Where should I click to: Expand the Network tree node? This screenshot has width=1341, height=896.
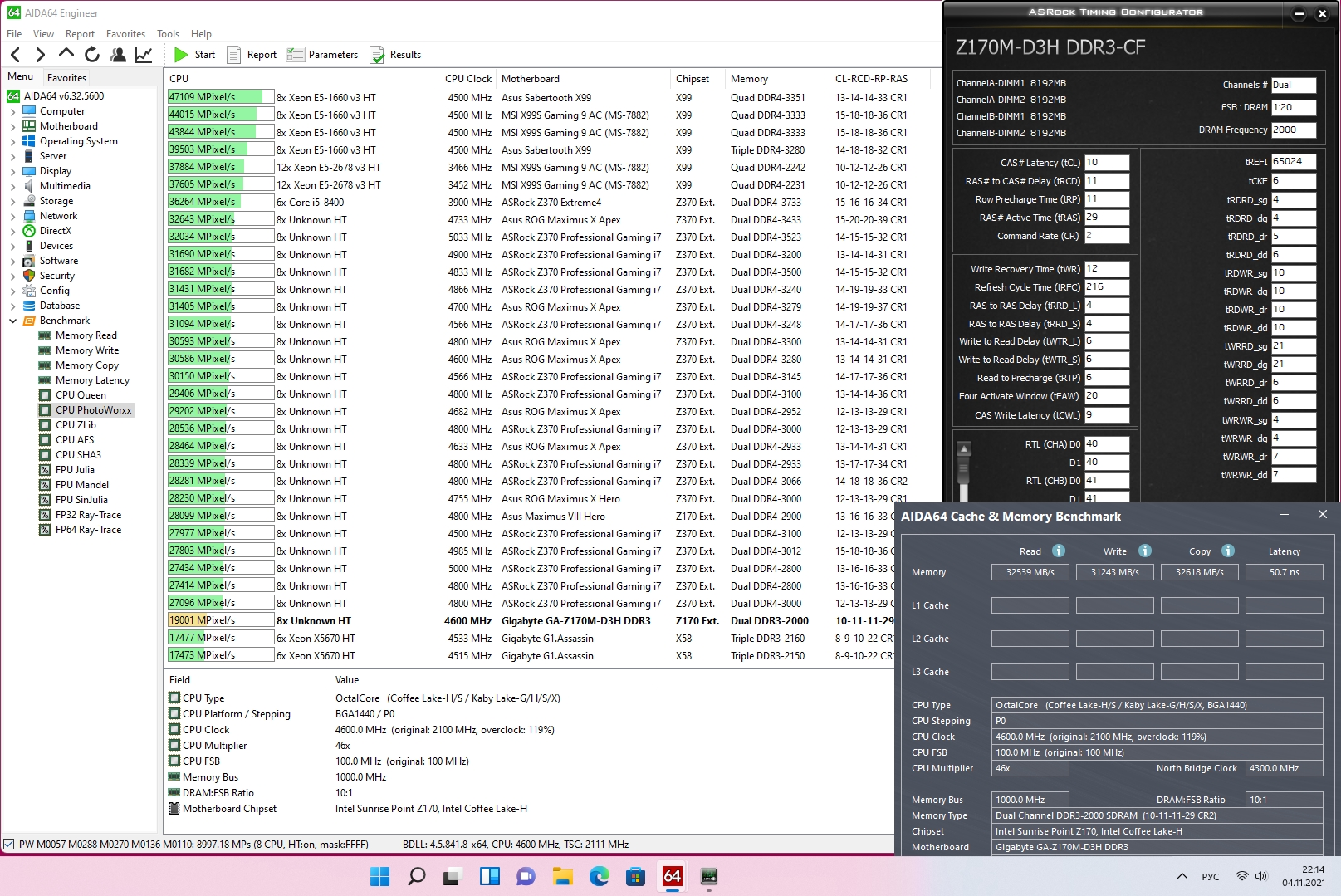click(x=12, y=216)
